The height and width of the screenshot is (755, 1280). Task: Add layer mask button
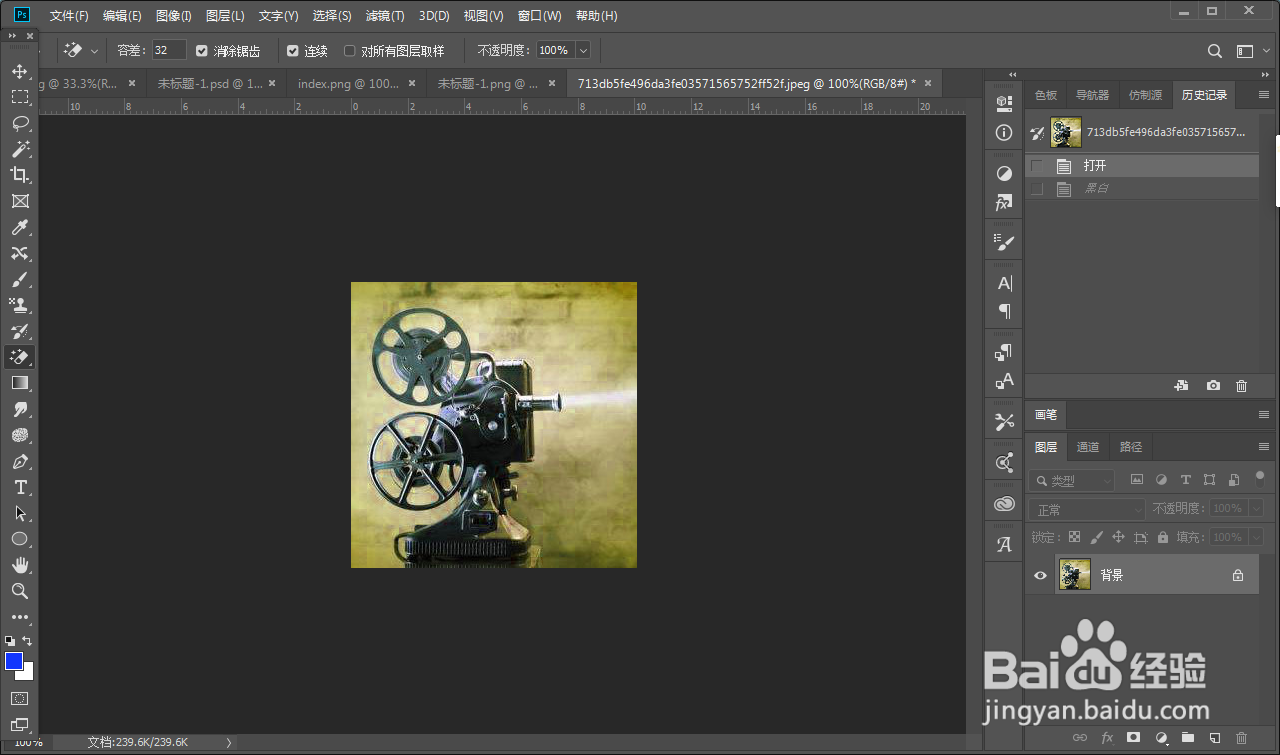(1133, 738)
